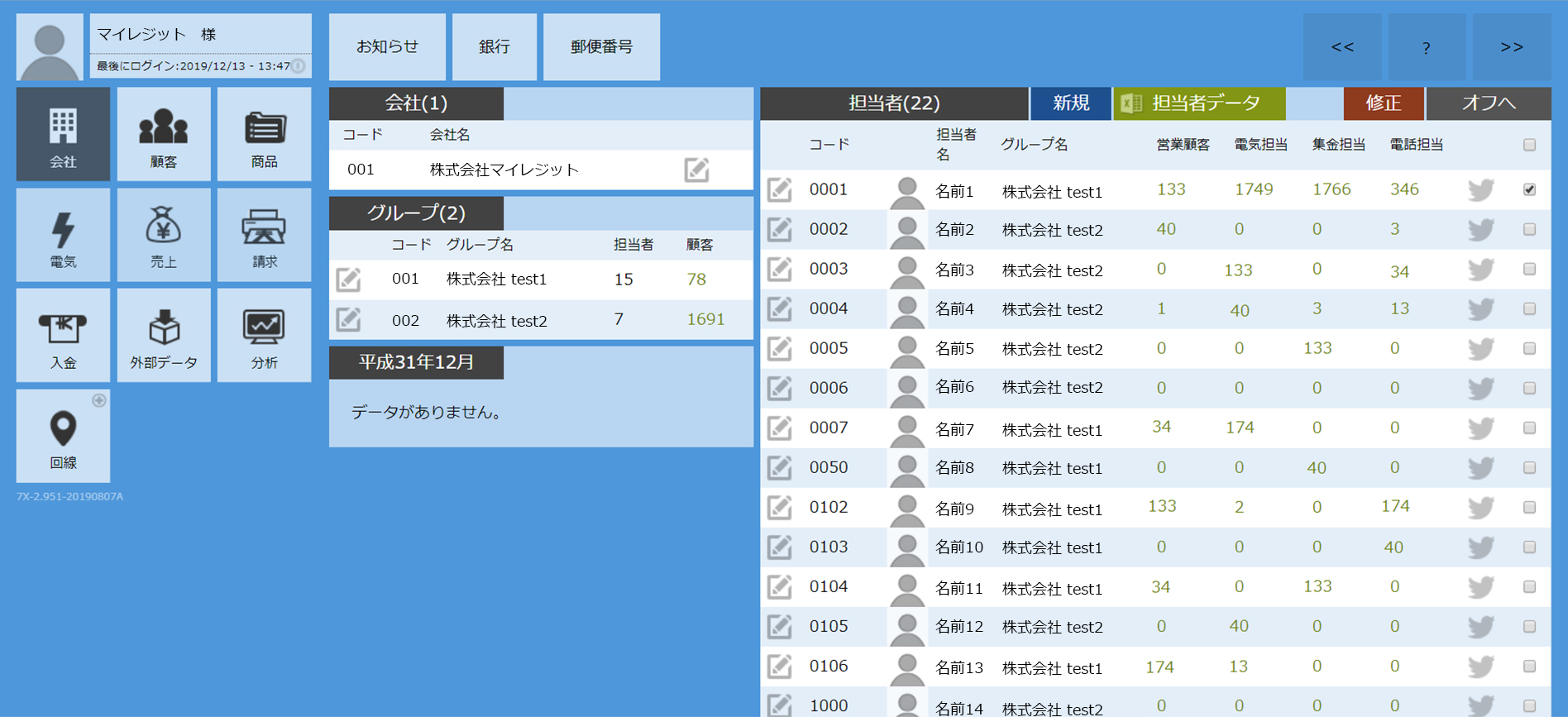Image resolution: width=1568 pixels, height=717 pixels.
Task: Uncheck the checkbox for staff 0001
Action: point(1529,189)
